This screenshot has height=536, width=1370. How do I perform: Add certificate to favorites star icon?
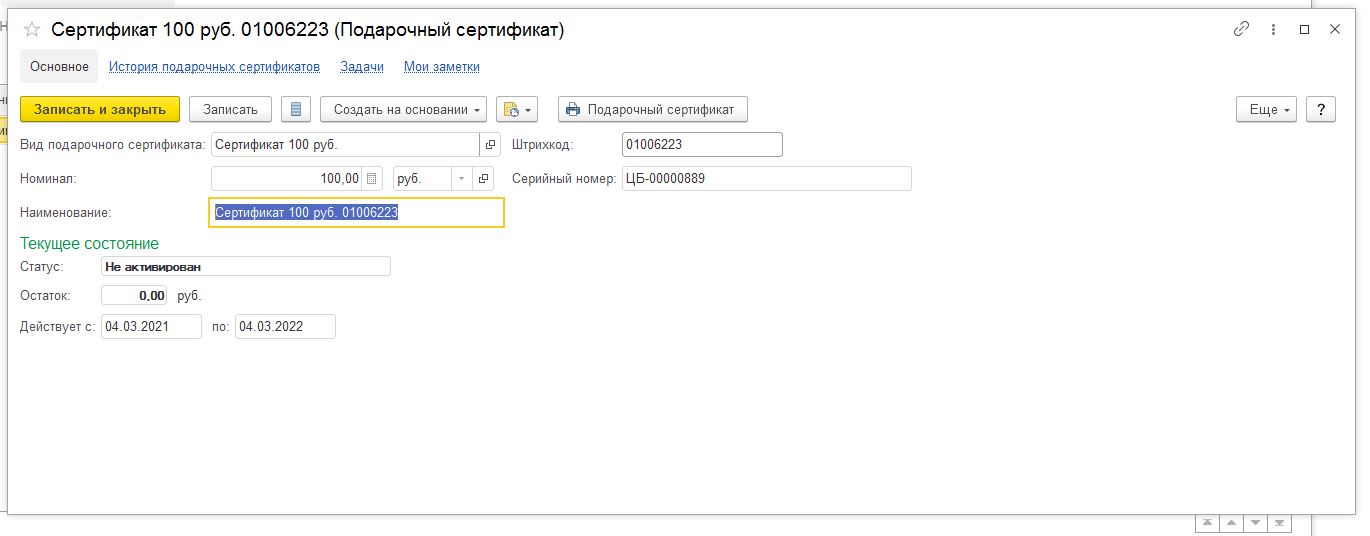tap(31, 30)
